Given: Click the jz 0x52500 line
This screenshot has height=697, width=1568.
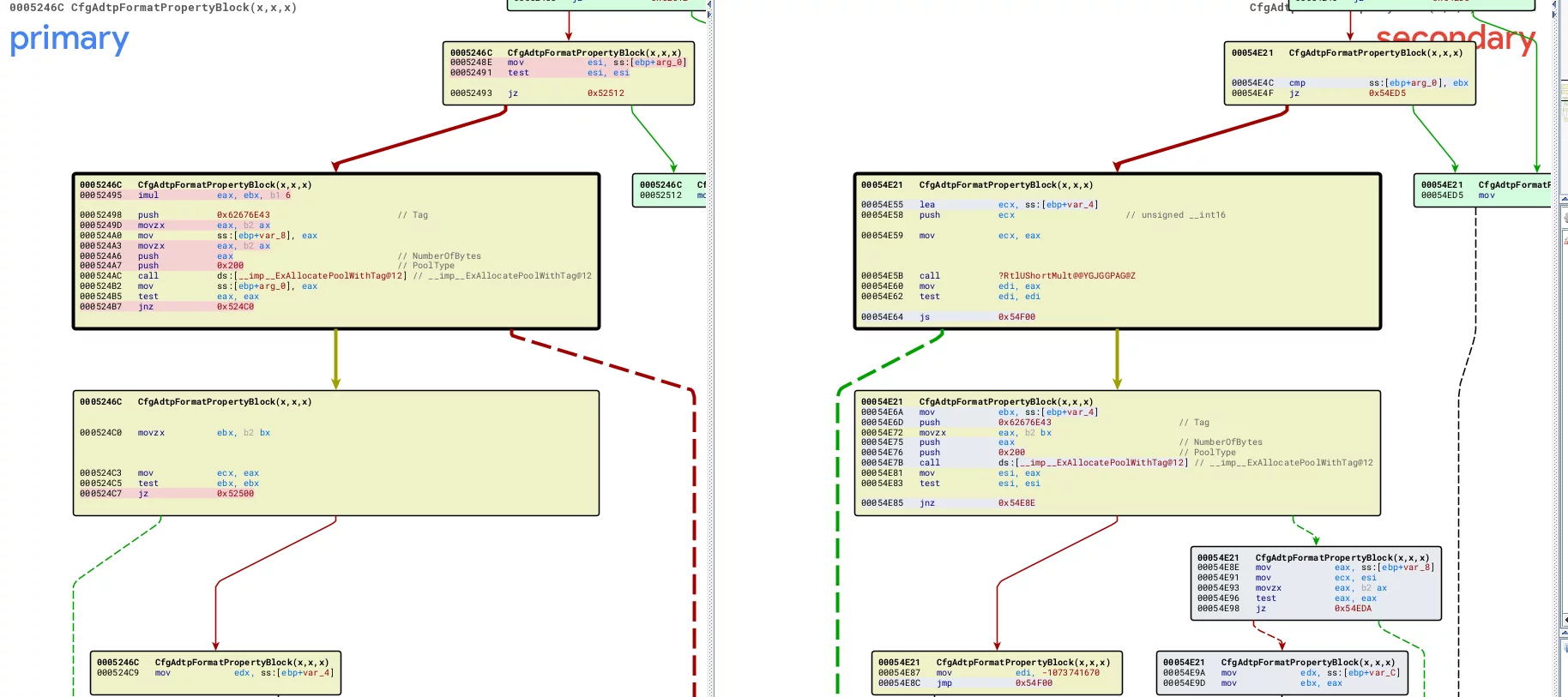Looking at the screenshot, I should point(167,494).
